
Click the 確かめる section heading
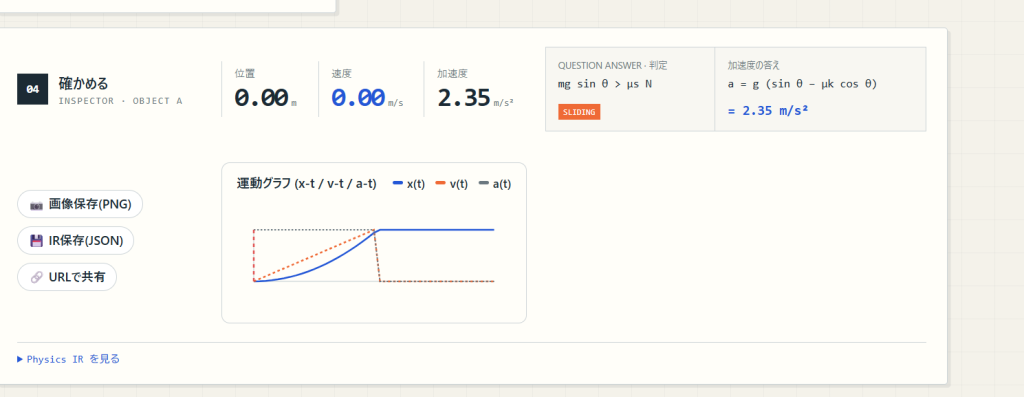84,84
